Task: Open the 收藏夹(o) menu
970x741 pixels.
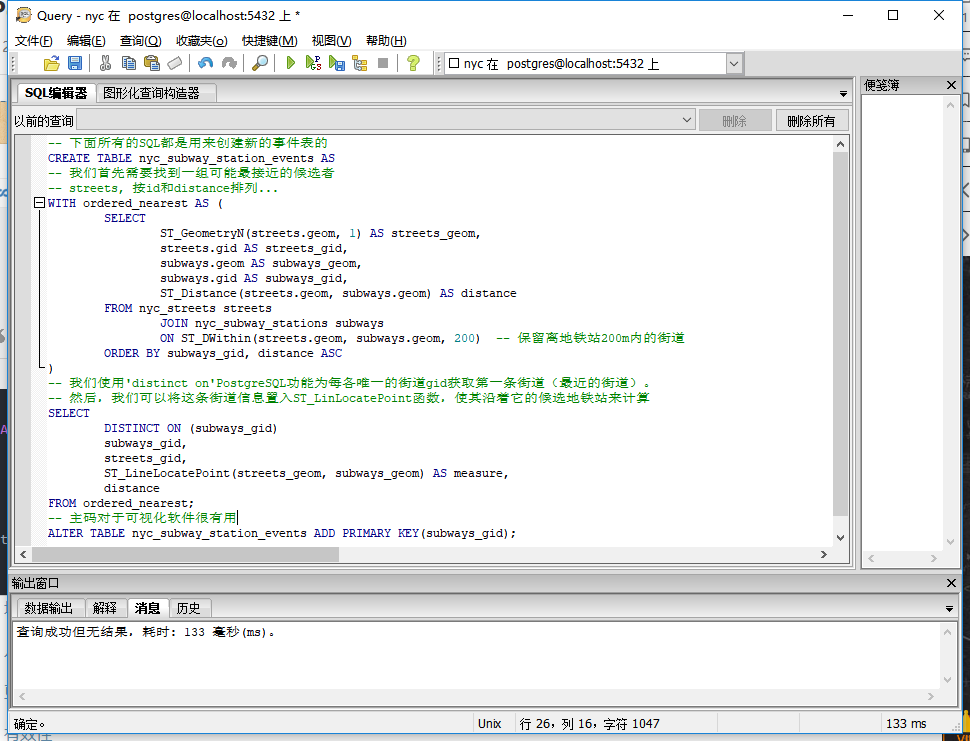Action: (x=202, y=41)
